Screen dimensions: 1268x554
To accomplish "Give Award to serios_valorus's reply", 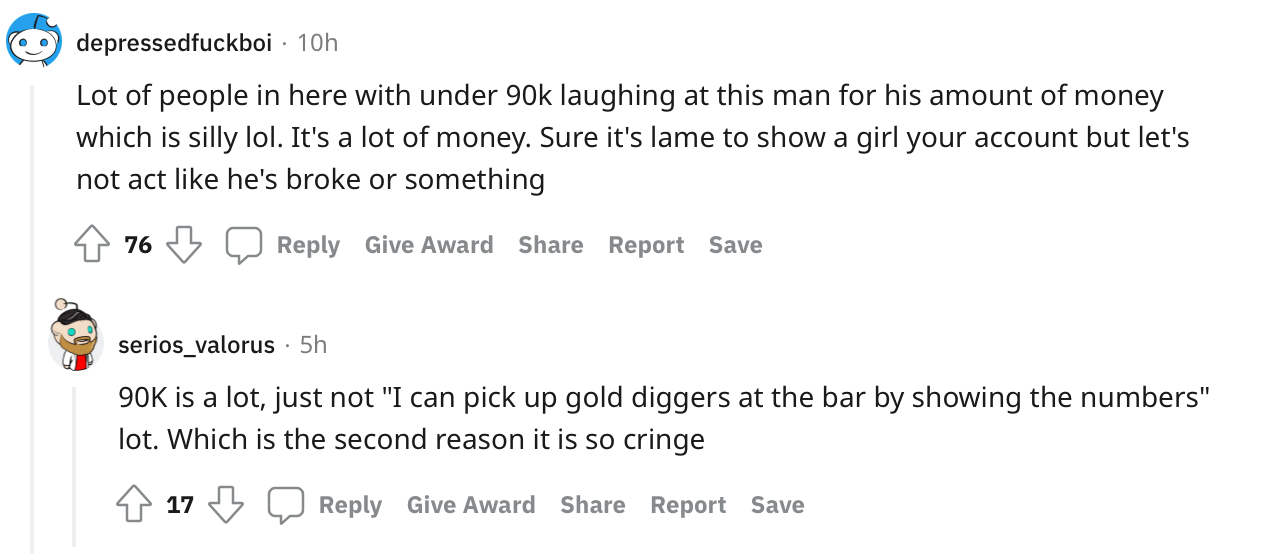I will coord(471,505).
